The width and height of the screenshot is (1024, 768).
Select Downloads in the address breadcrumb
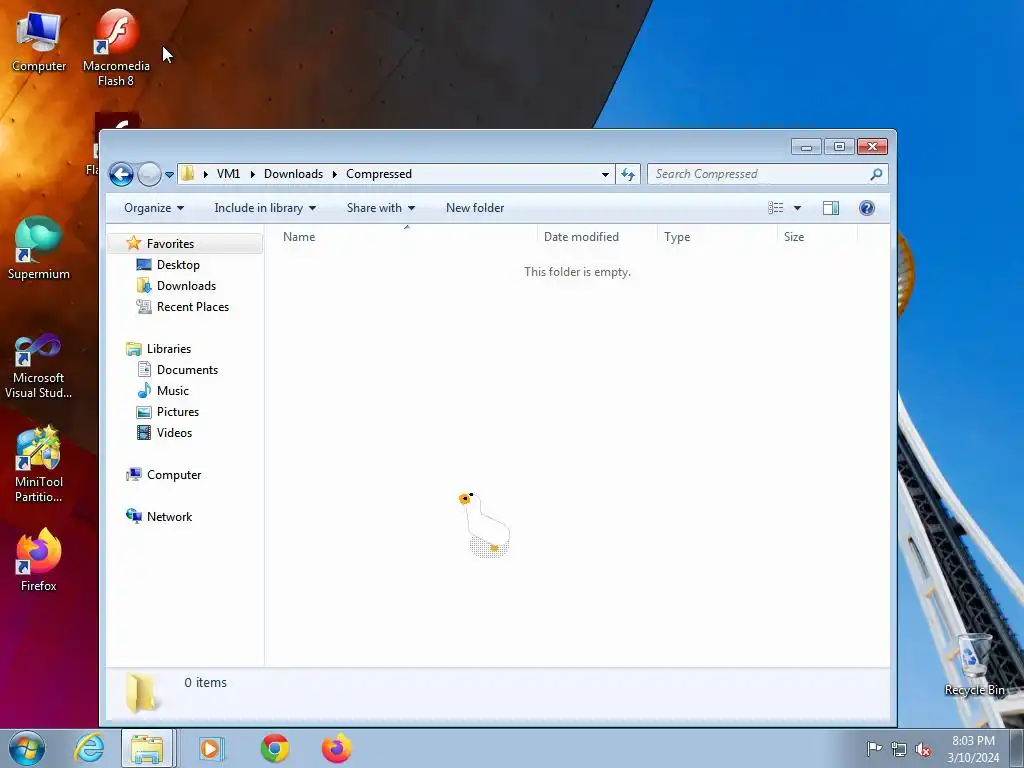[x=293, y=174]
